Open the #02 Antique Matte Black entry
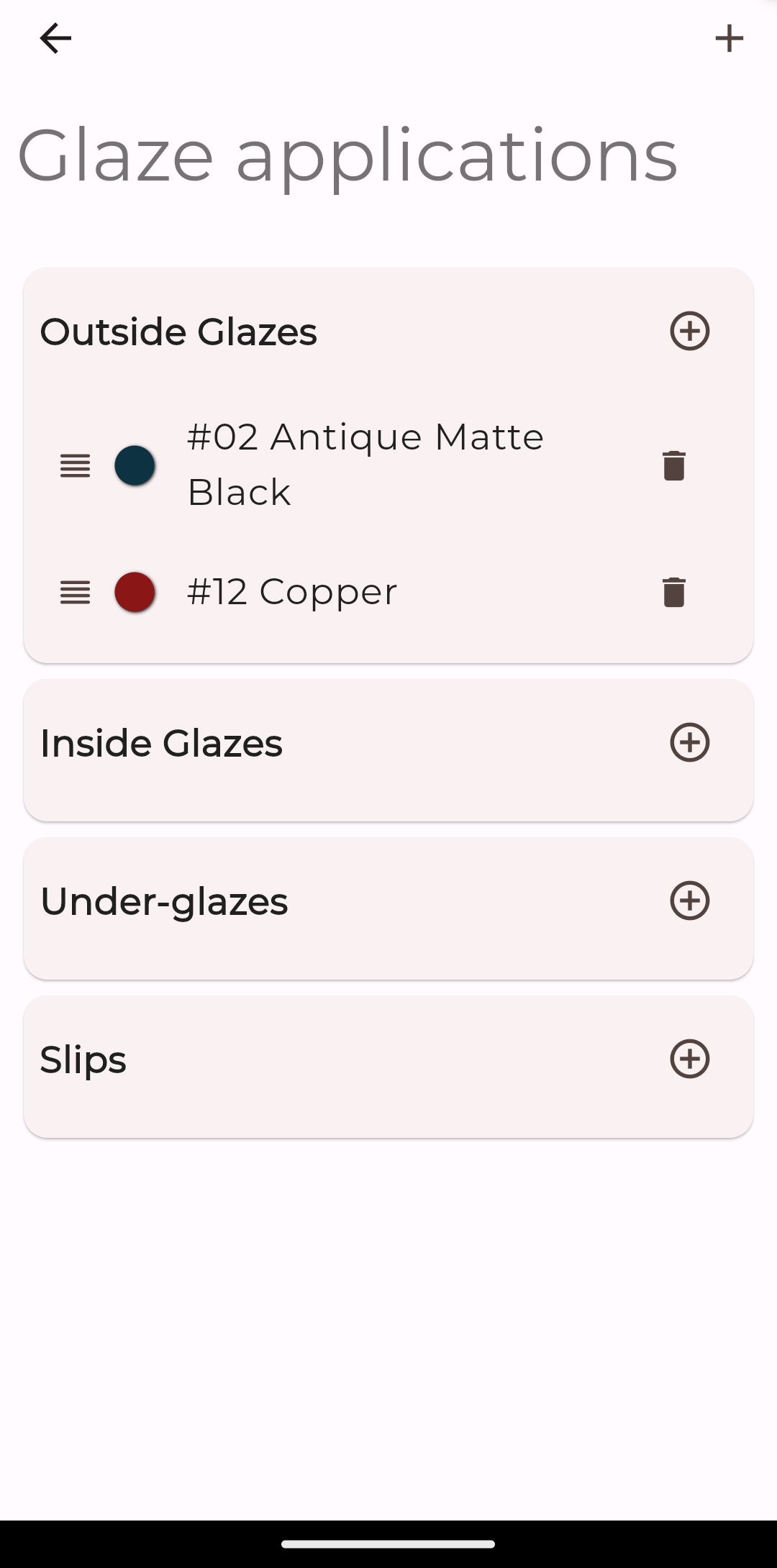 [x=365, y=465]
